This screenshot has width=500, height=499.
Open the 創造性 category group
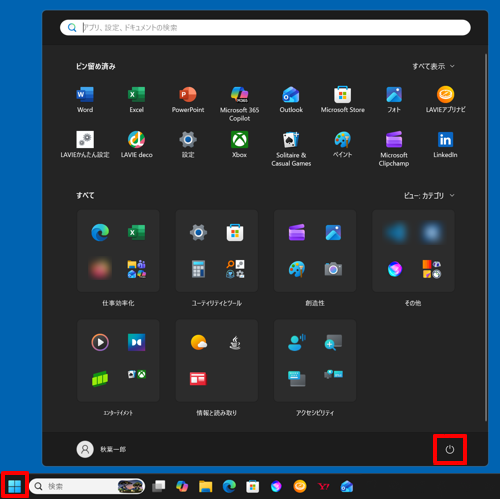[315, 251]
